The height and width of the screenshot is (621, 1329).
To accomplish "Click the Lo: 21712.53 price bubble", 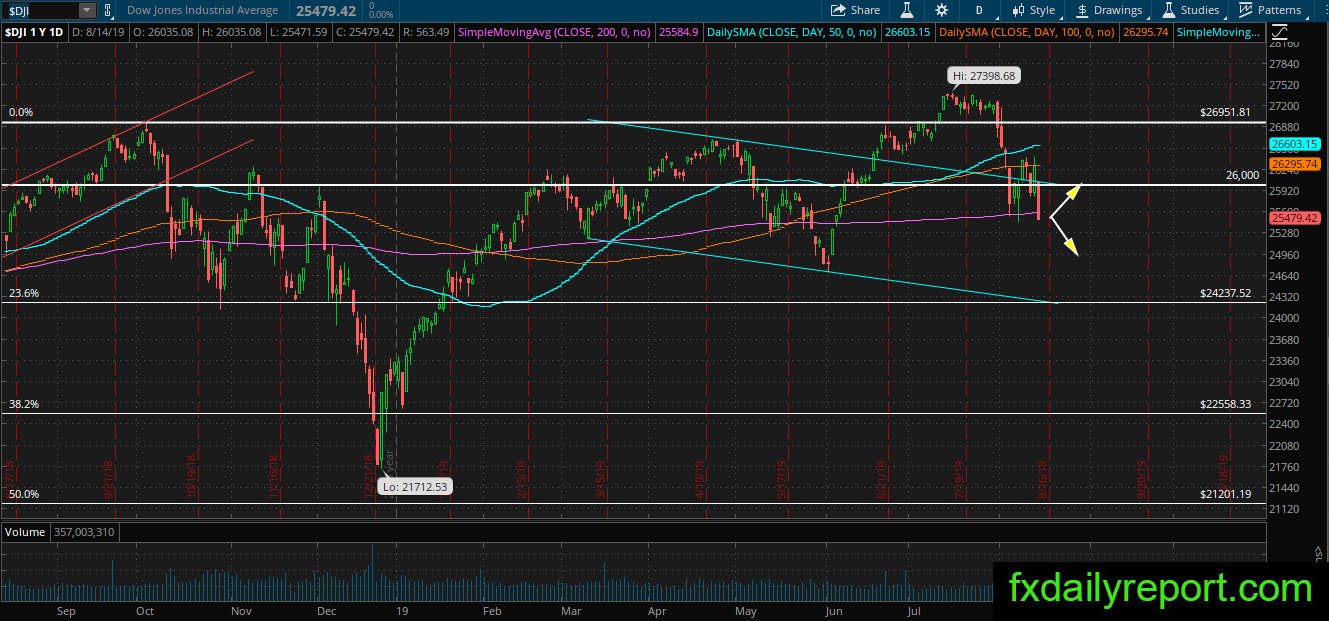I will 415,487.
